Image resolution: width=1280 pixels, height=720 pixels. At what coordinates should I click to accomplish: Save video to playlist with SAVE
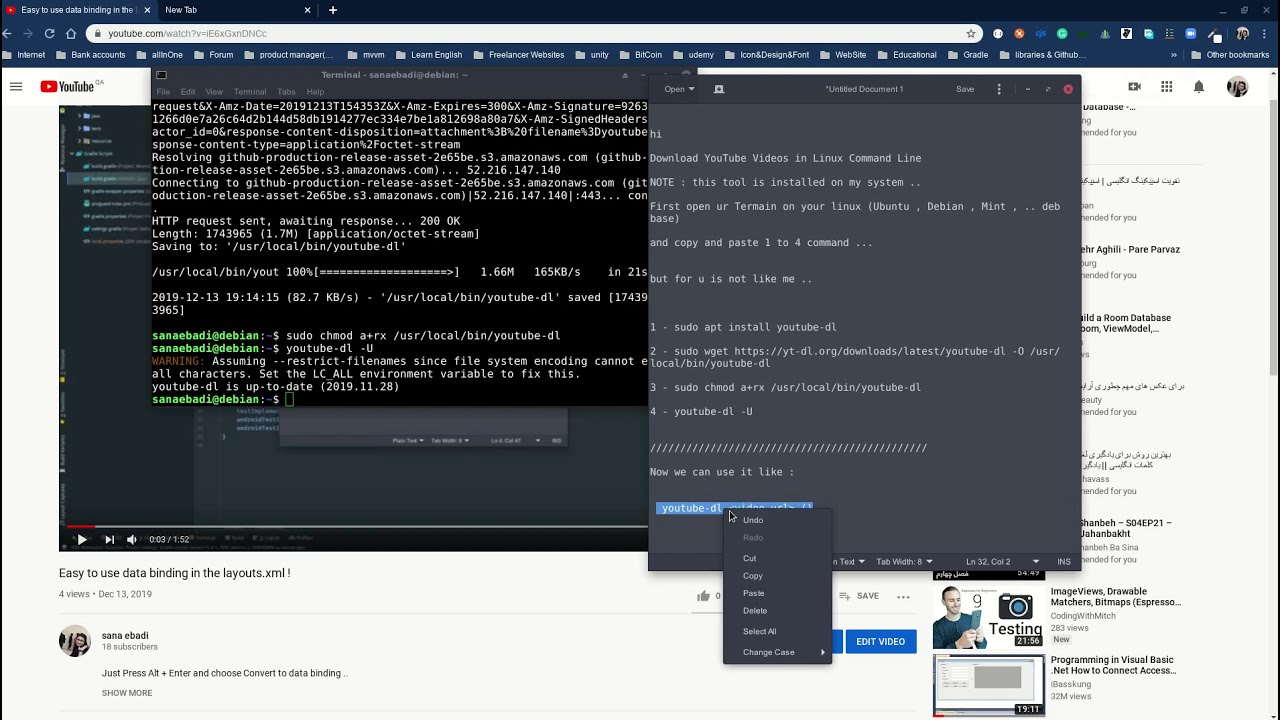859,596
